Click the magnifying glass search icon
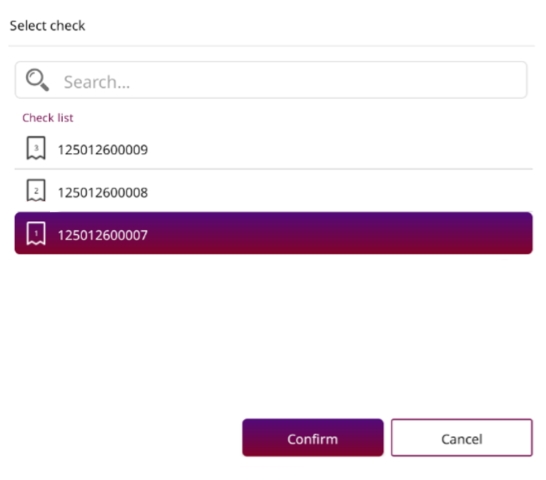Image resolution: width=546 pixels, height=480 pixels. tap(37, 80)
